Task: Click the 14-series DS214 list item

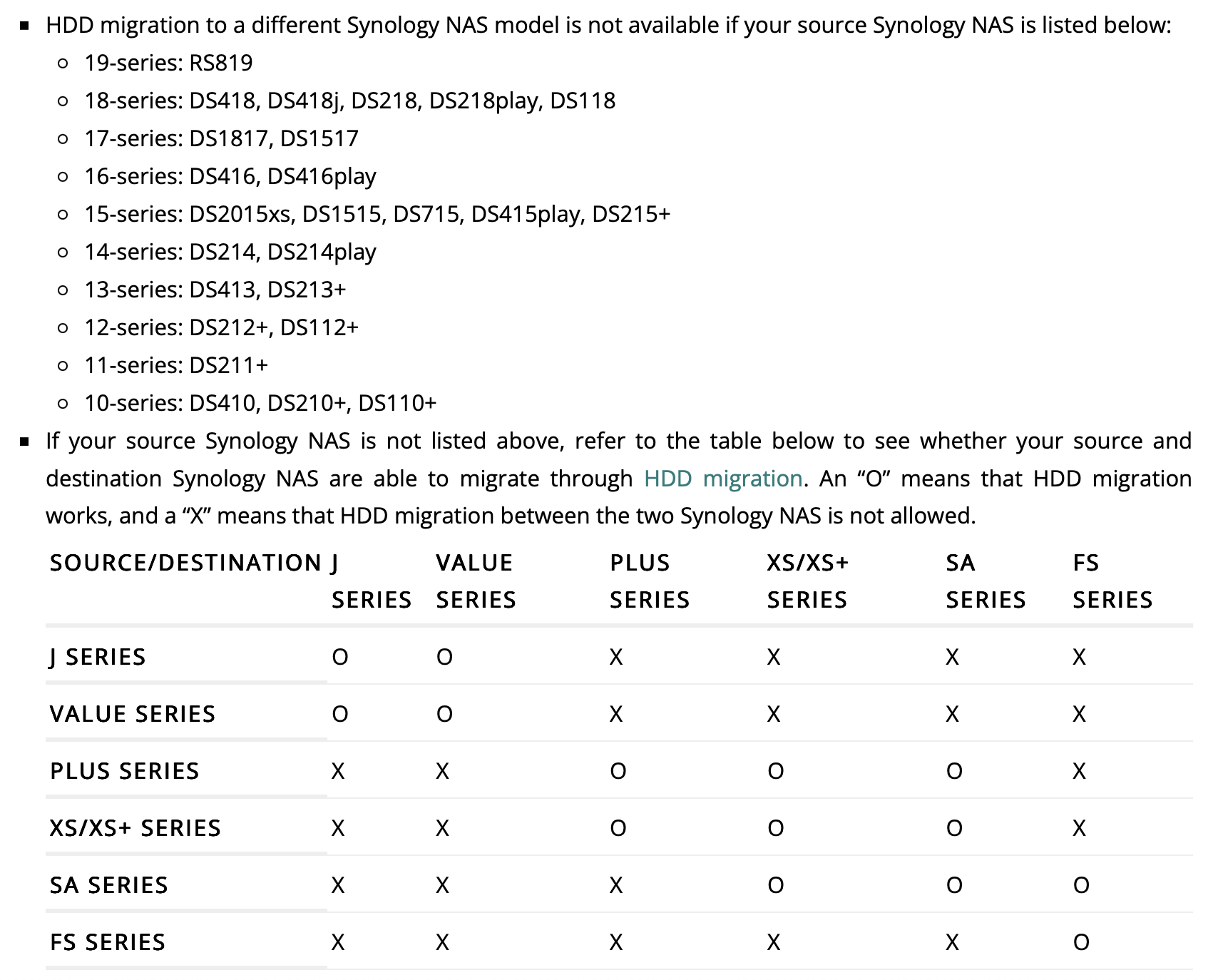Action: [x=230, y=252]
